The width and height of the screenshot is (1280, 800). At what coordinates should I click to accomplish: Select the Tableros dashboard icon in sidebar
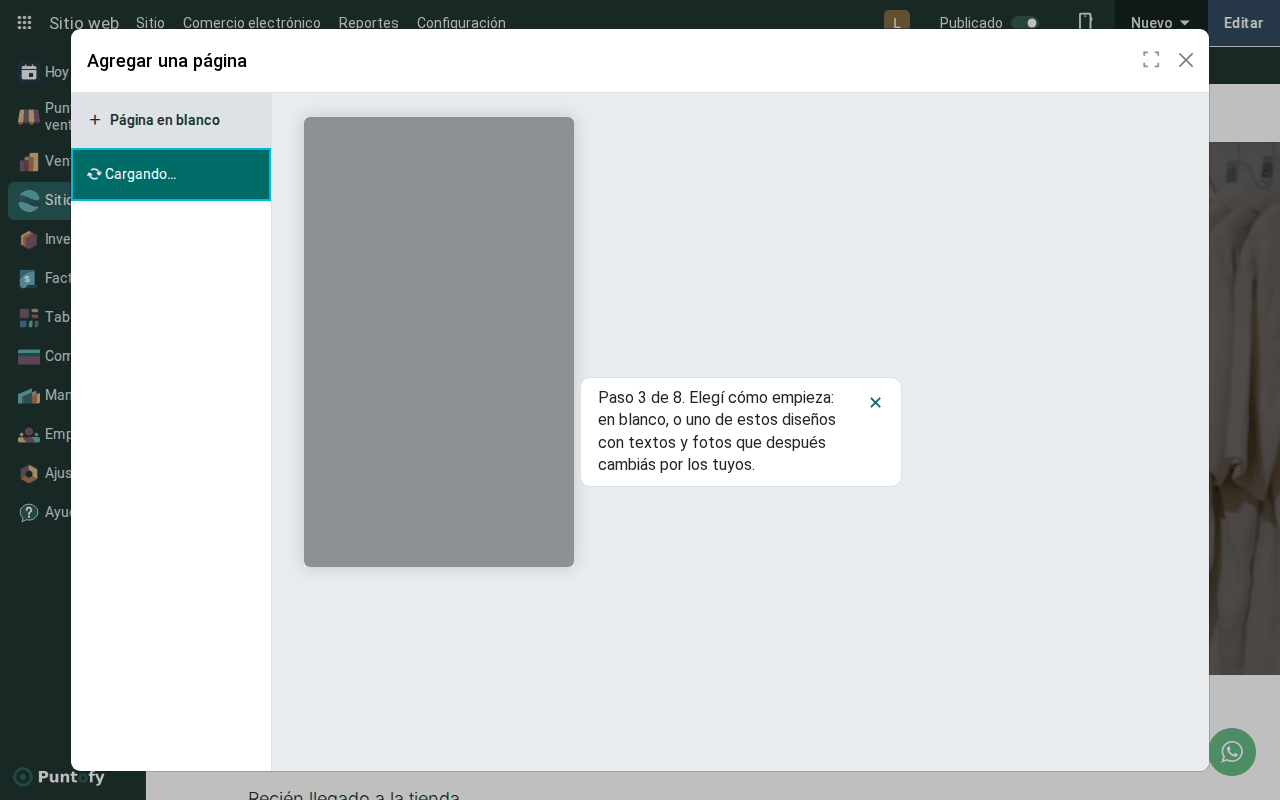click(29, 317)
